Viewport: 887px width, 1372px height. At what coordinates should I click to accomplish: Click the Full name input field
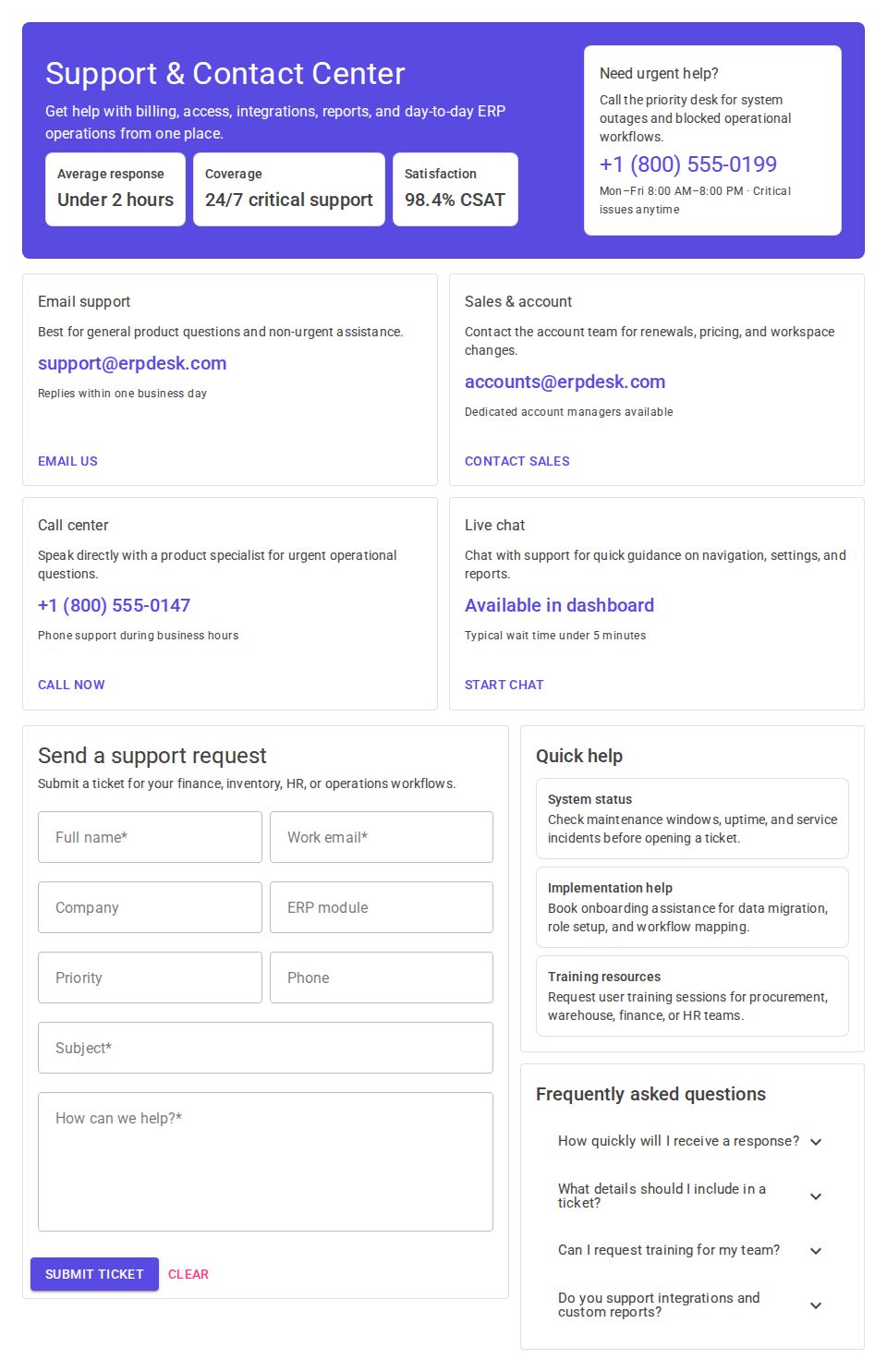[149, 837]
